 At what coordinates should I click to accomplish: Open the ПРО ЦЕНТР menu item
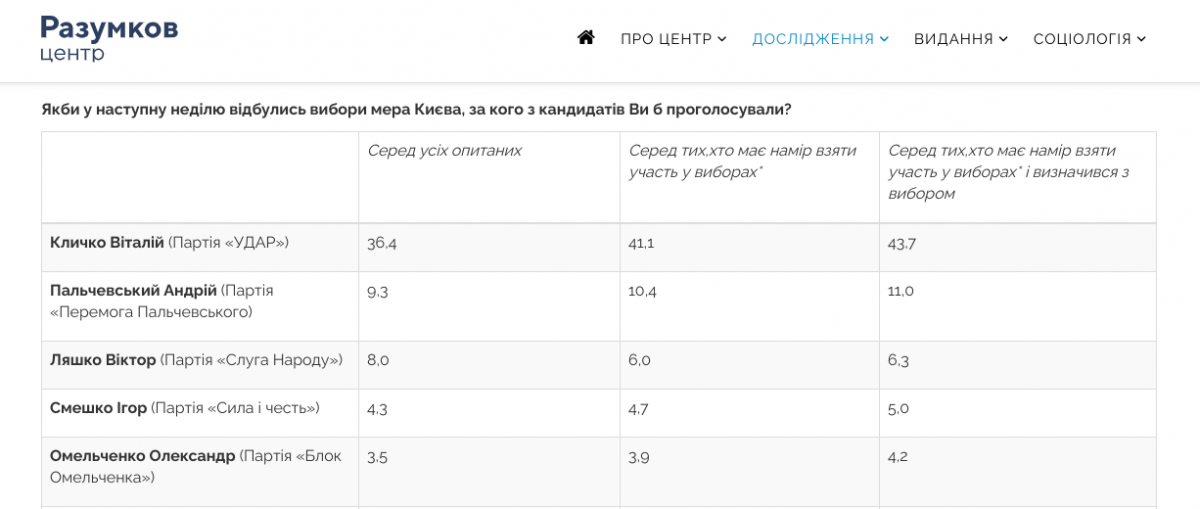click(666, 39)
